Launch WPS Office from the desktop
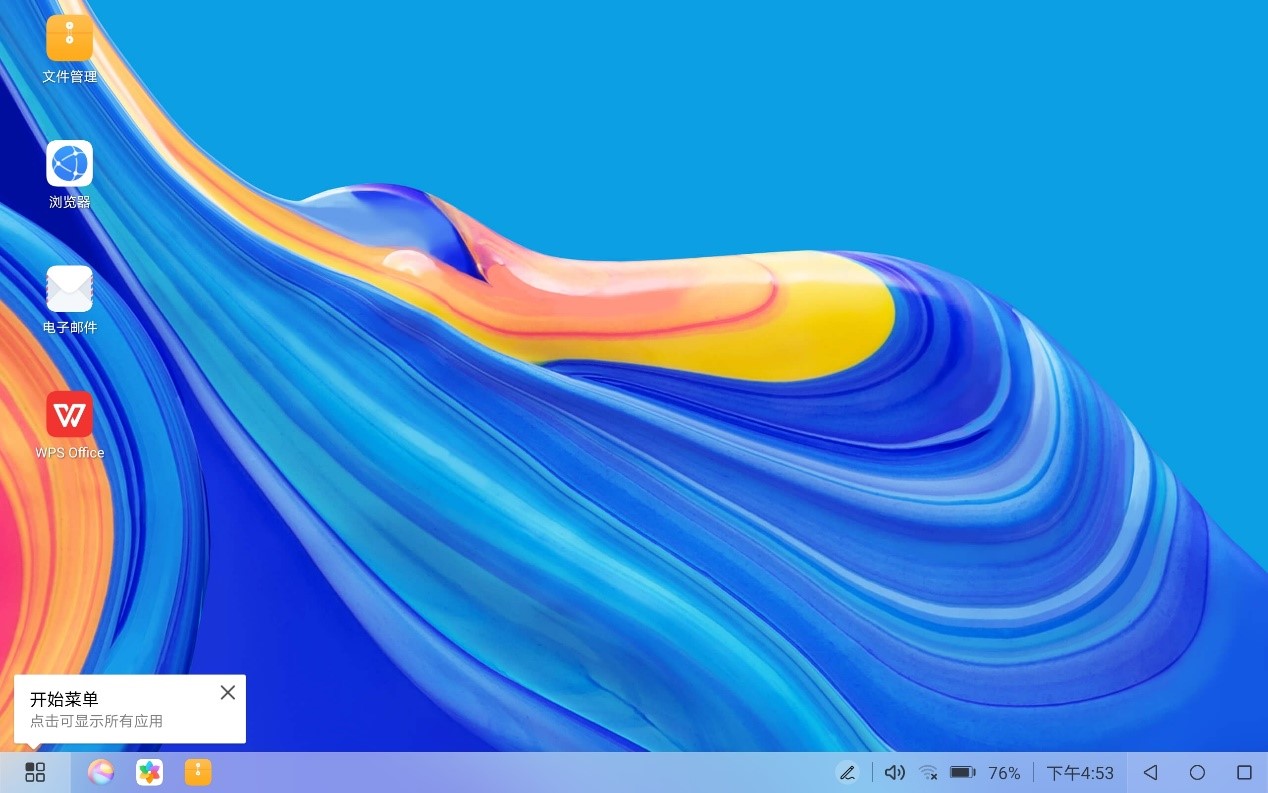Viewport: 1268px width, 793px height. coord(69,414)
